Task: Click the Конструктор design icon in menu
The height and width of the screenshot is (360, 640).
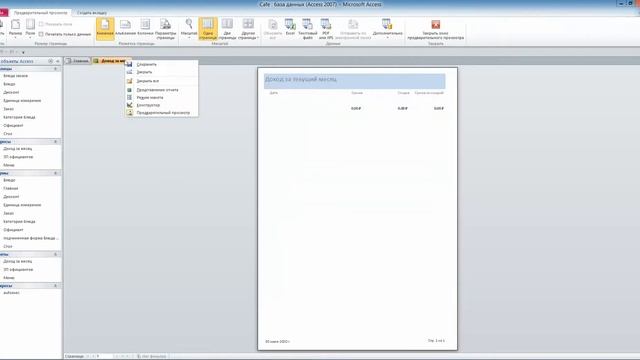Action: pos(129,105)
